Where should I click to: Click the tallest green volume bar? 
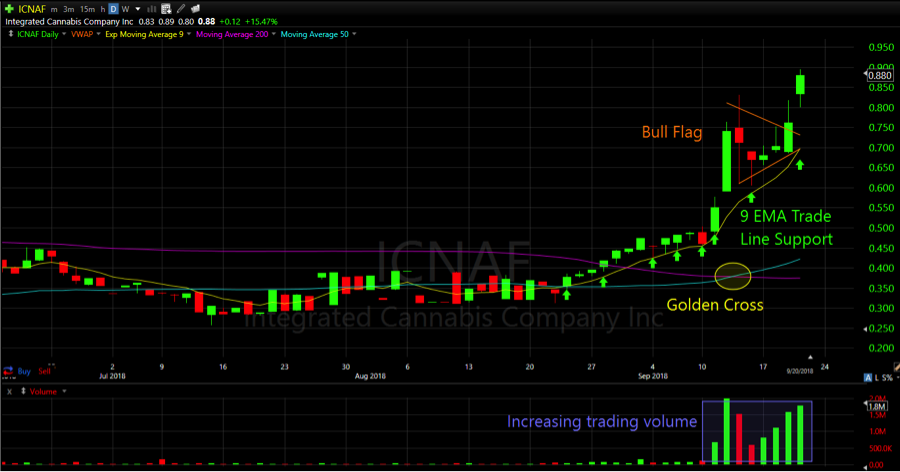[x=727, y=431]
